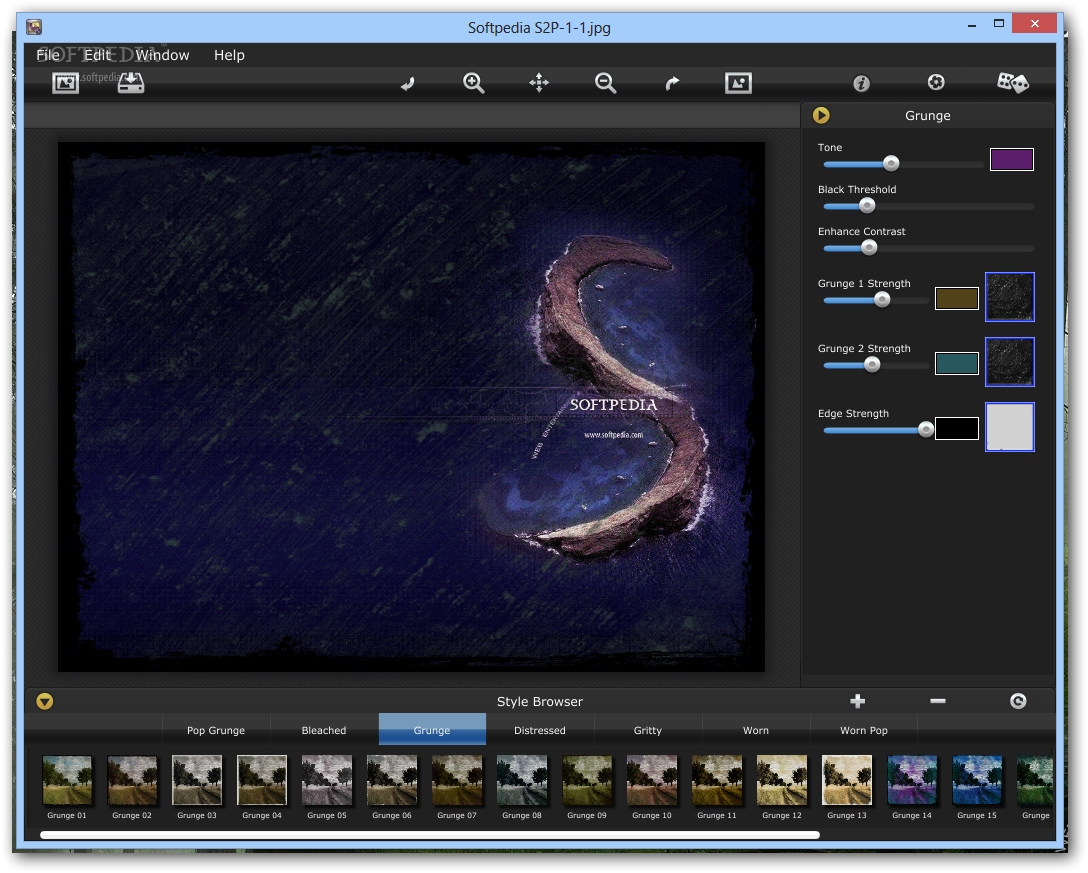The image size is (1088, 873).
Task: Open the Edit menu
Action: 98,55
